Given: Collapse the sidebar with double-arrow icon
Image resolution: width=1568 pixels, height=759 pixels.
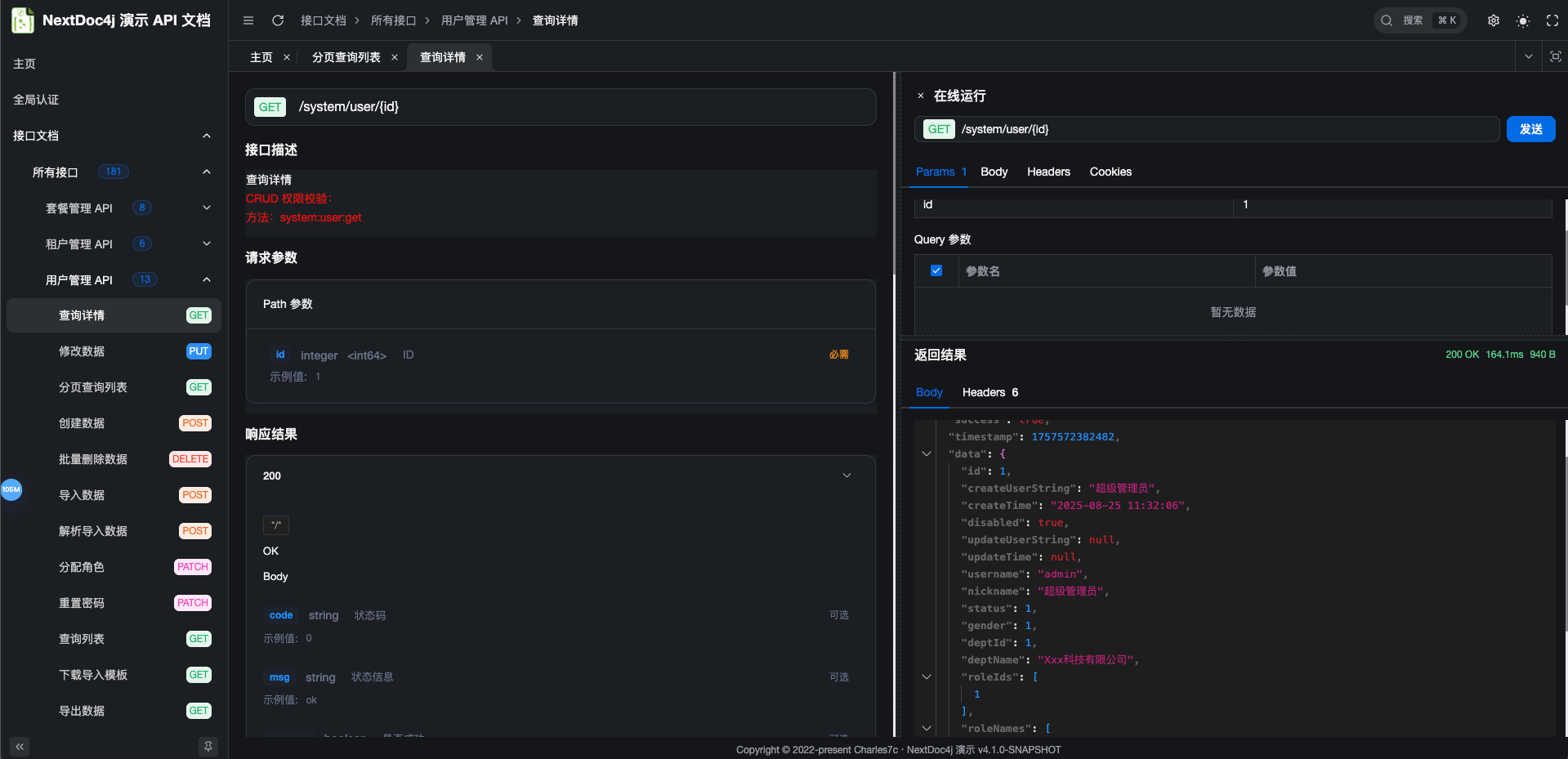Looking at the screenshot, I should 20,746.
